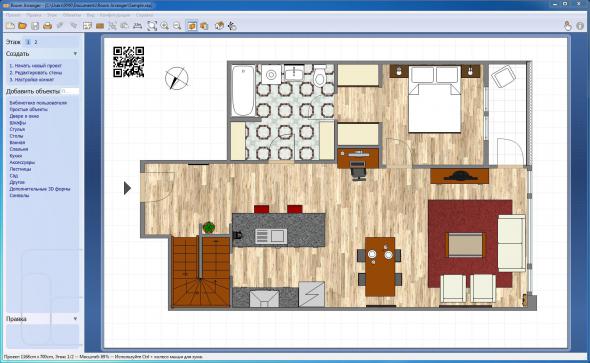Open Ванная category
590x363 pixels.
(17, 143)
